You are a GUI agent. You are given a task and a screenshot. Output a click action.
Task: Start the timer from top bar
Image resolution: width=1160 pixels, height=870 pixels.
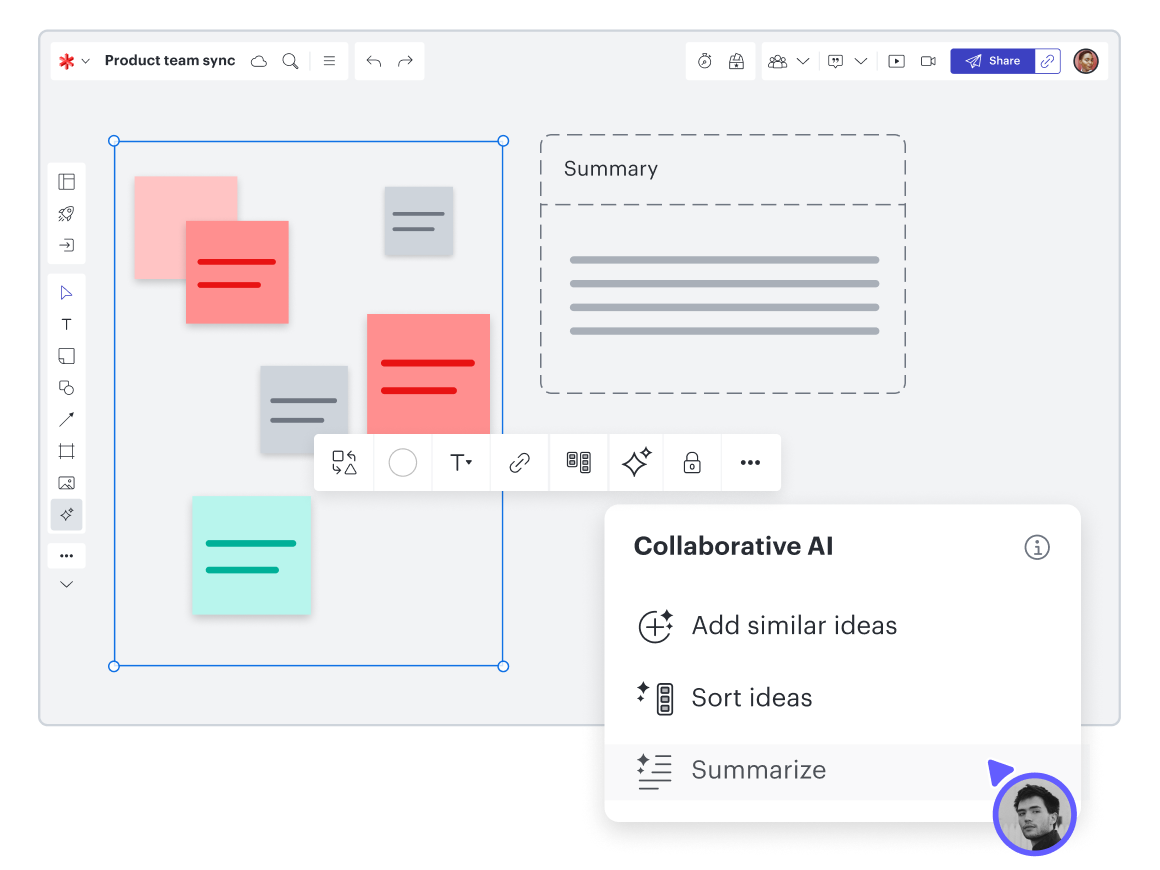(705, 61)
